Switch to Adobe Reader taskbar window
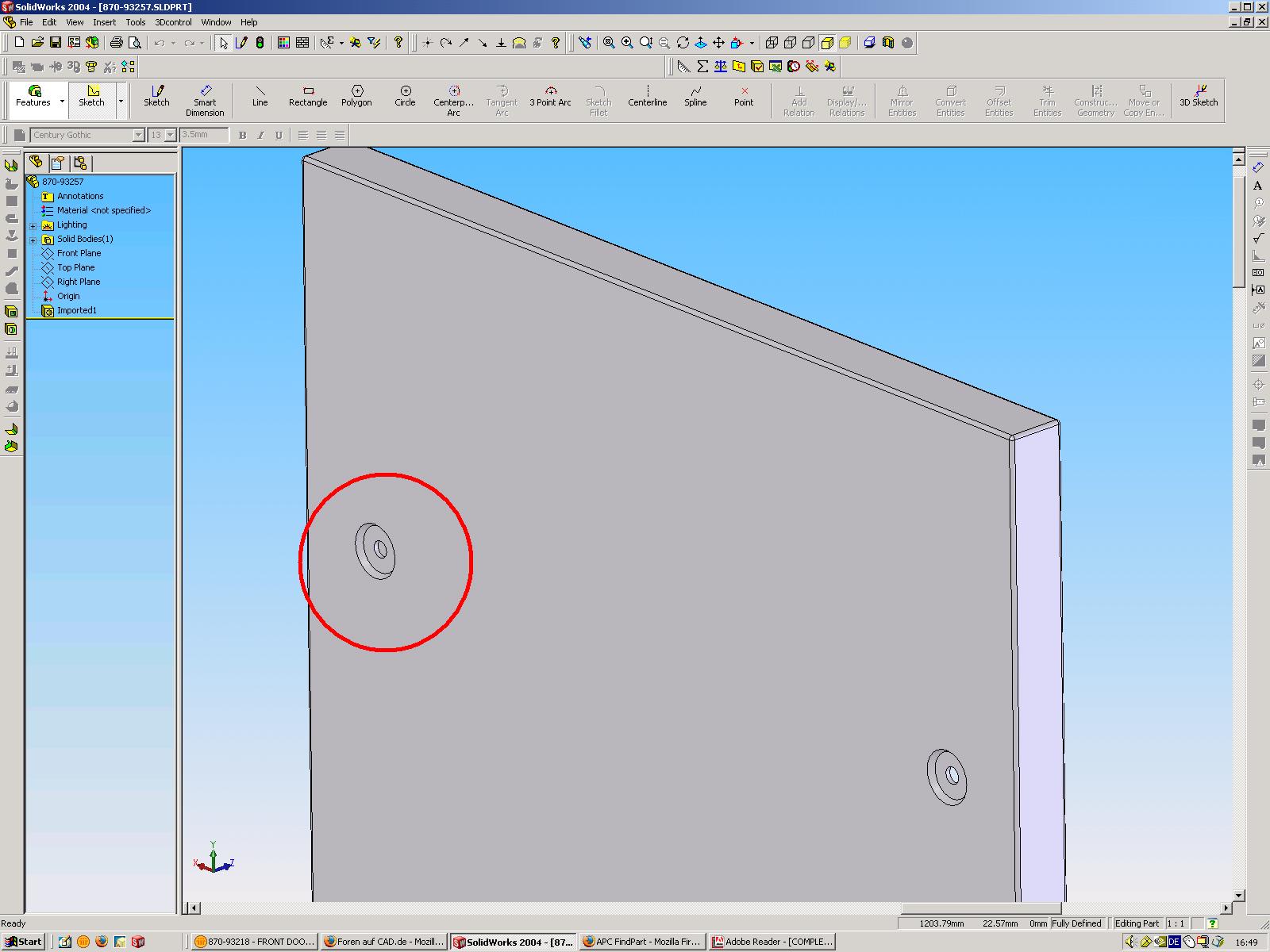 pyautogui.click(x=772, y=942)
